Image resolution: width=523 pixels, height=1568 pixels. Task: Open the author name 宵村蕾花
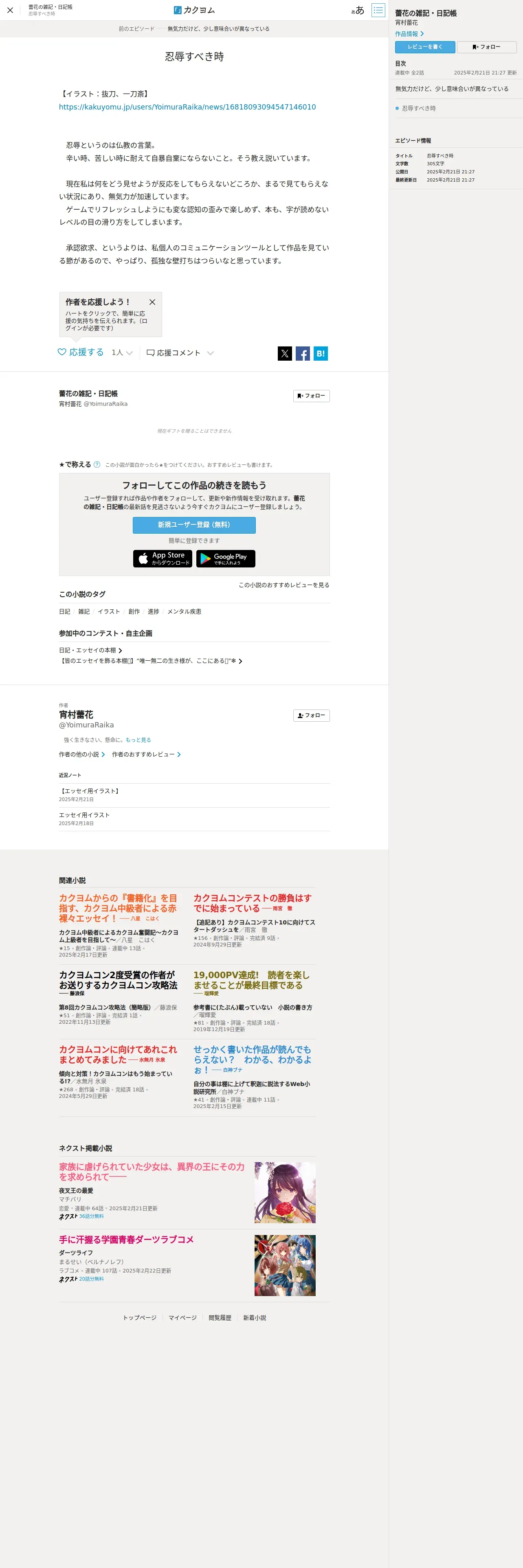click(x=76, y=715)
